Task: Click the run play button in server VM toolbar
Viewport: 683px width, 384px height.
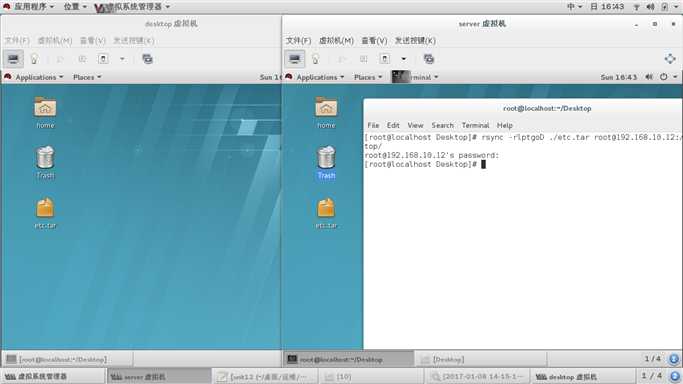Action: [x=342, y=59]
